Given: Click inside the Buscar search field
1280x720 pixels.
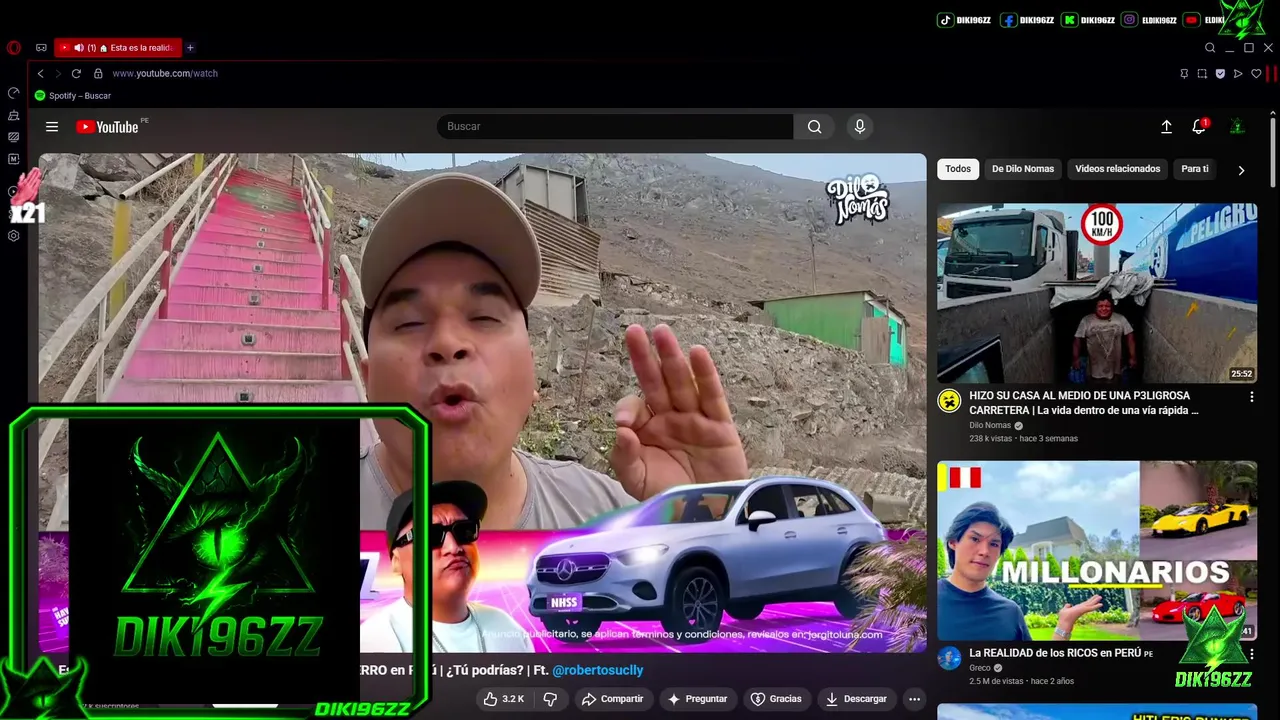Looking at the screenshot, I should tap(615, 127).
